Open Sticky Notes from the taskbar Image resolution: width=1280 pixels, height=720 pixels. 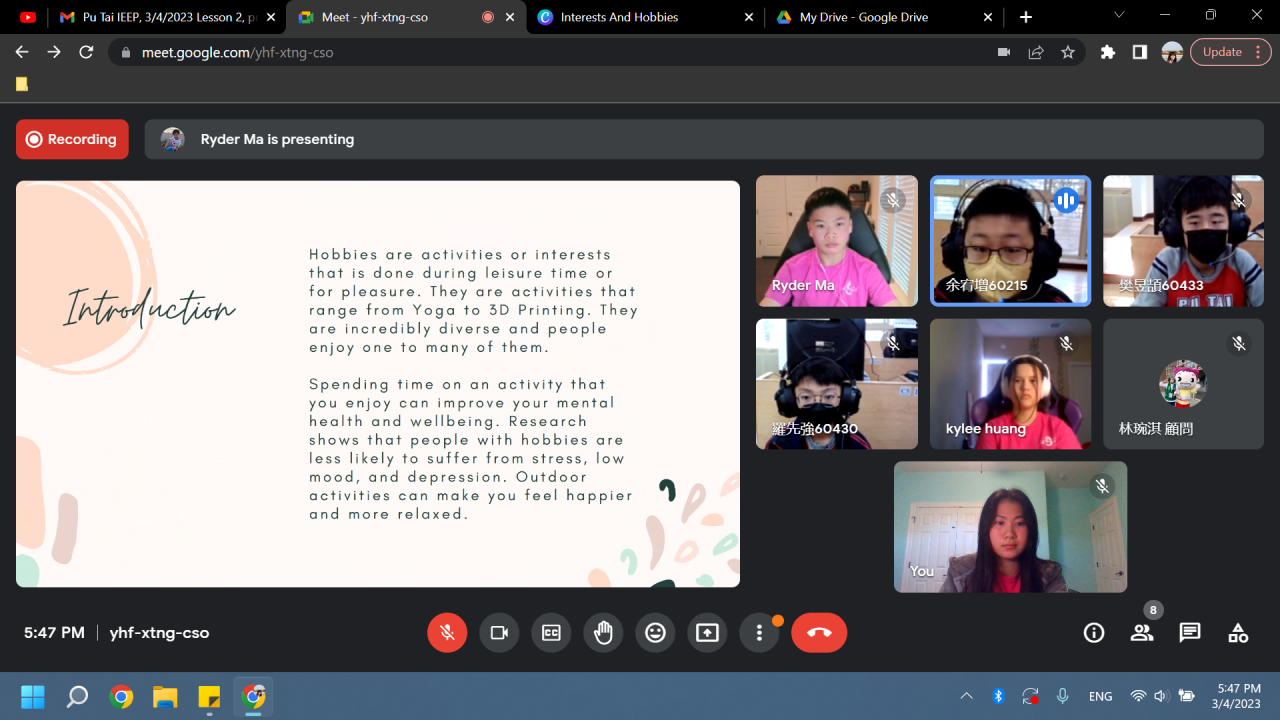[209, 696]
